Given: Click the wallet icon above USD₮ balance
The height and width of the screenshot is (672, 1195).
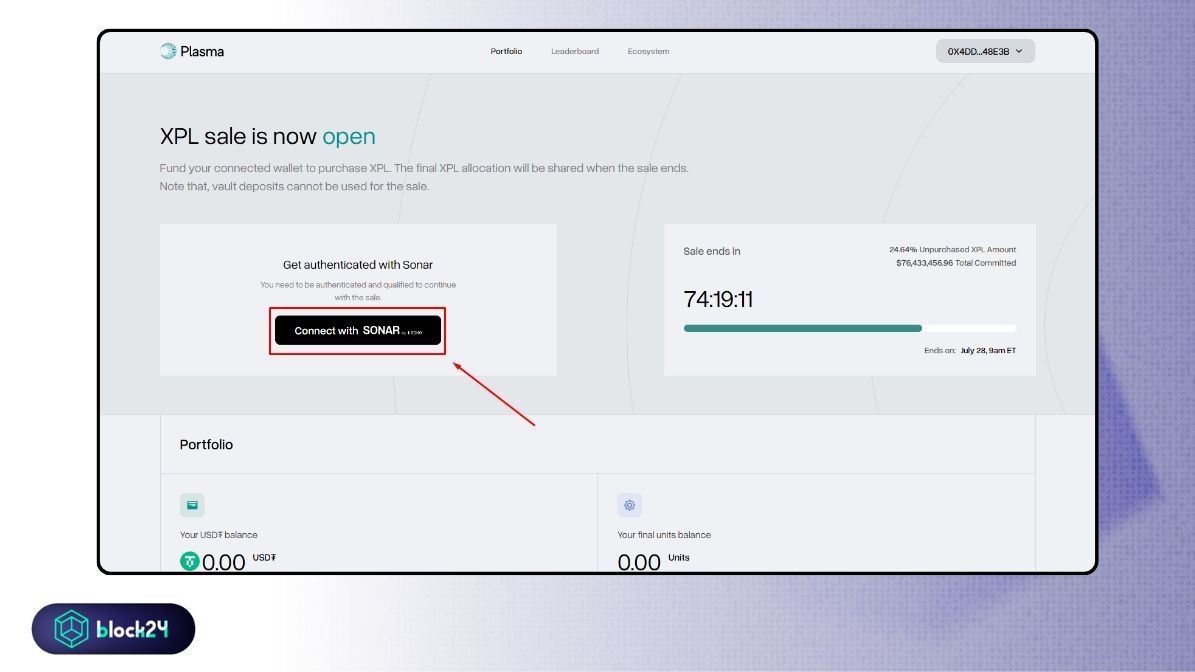Looking at the screenshot, I should click(x=192, y=505).
